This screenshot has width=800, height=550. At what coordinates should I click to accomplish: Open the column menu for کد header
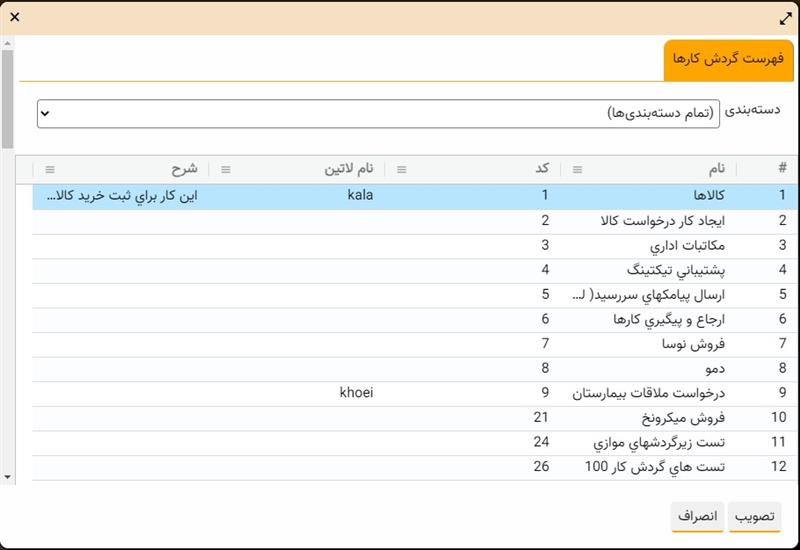click(x=402, y=169)
